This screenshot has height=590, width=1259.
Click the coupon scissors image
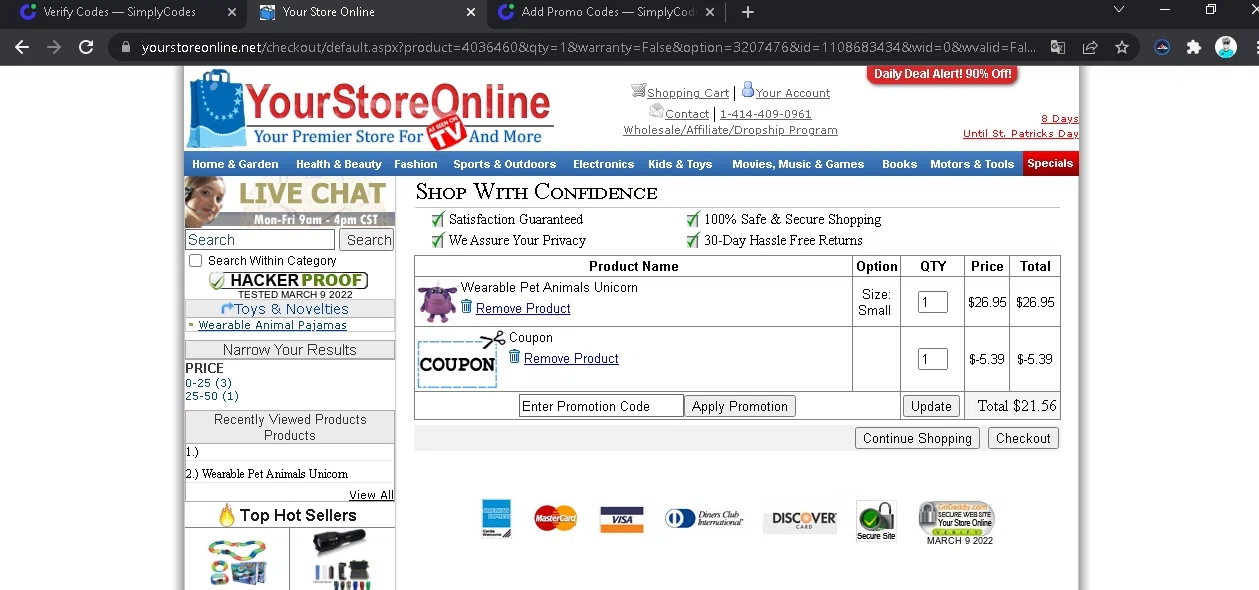pos(458,359)
